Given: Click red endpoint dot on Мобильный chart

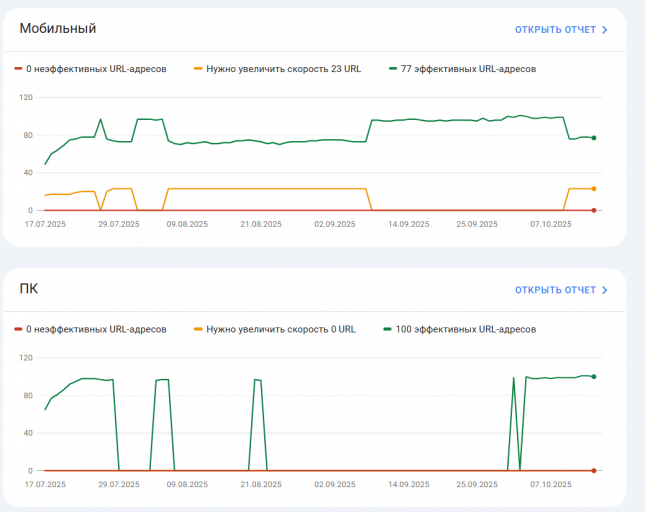Looking at the screenshot, I should [x=594, y=210].
